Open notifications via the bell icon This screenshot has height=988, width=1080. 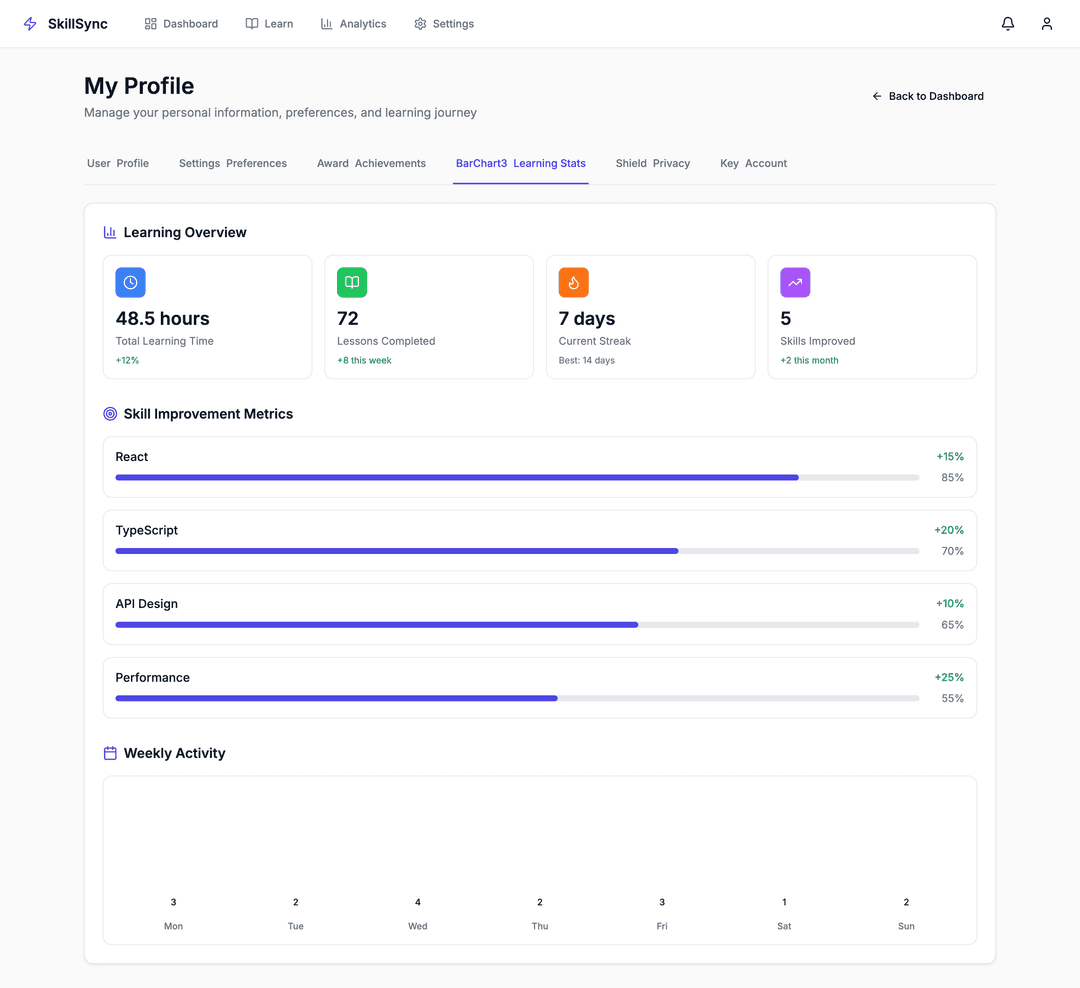pyautogui.click(x=1008, y=24)
